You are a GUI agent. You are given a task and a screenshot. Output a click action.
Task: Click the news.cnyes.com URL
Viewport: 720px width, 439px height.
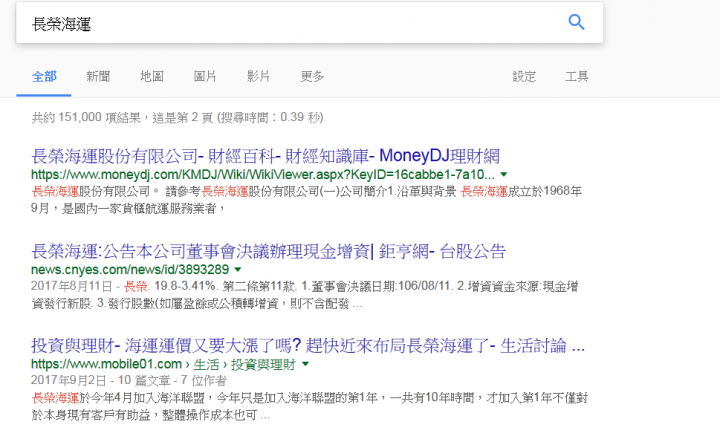tap(130, 269)
